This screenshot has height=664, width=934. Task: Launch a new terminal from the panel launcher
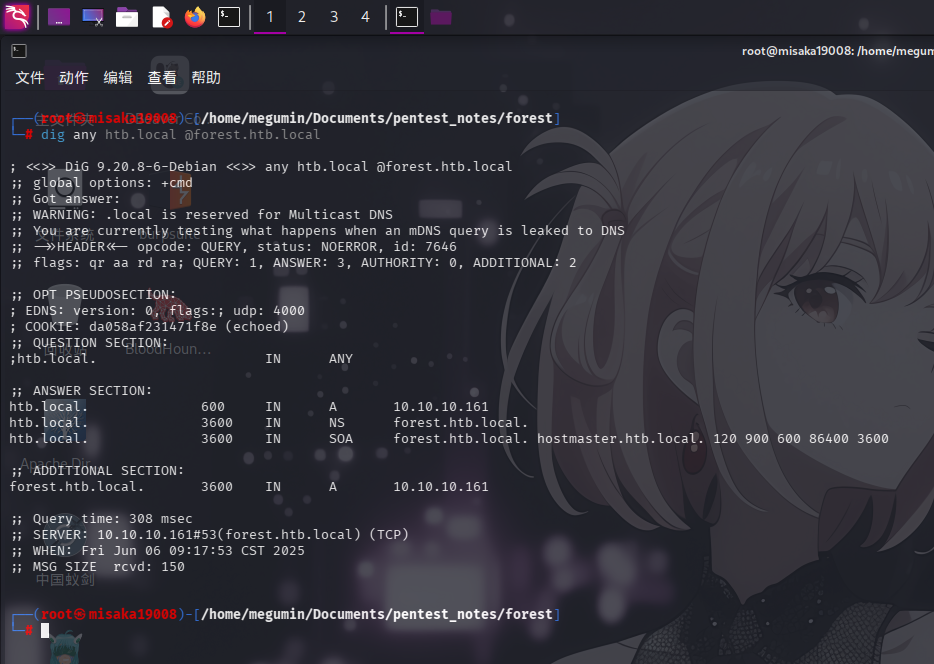click(x=229, y=17)
